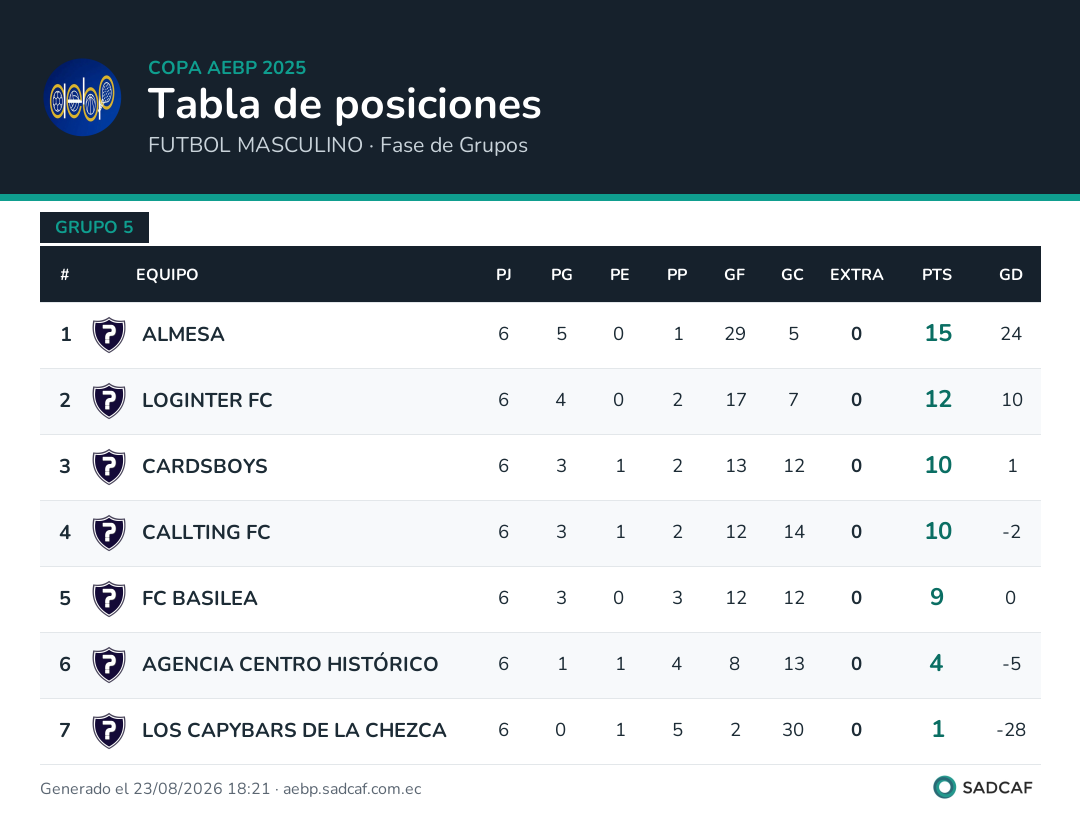Click the aebp.sadcaf.com.ec footer text
The width and height of the screenshot is (1080, 840).
[x=352, y=789]
